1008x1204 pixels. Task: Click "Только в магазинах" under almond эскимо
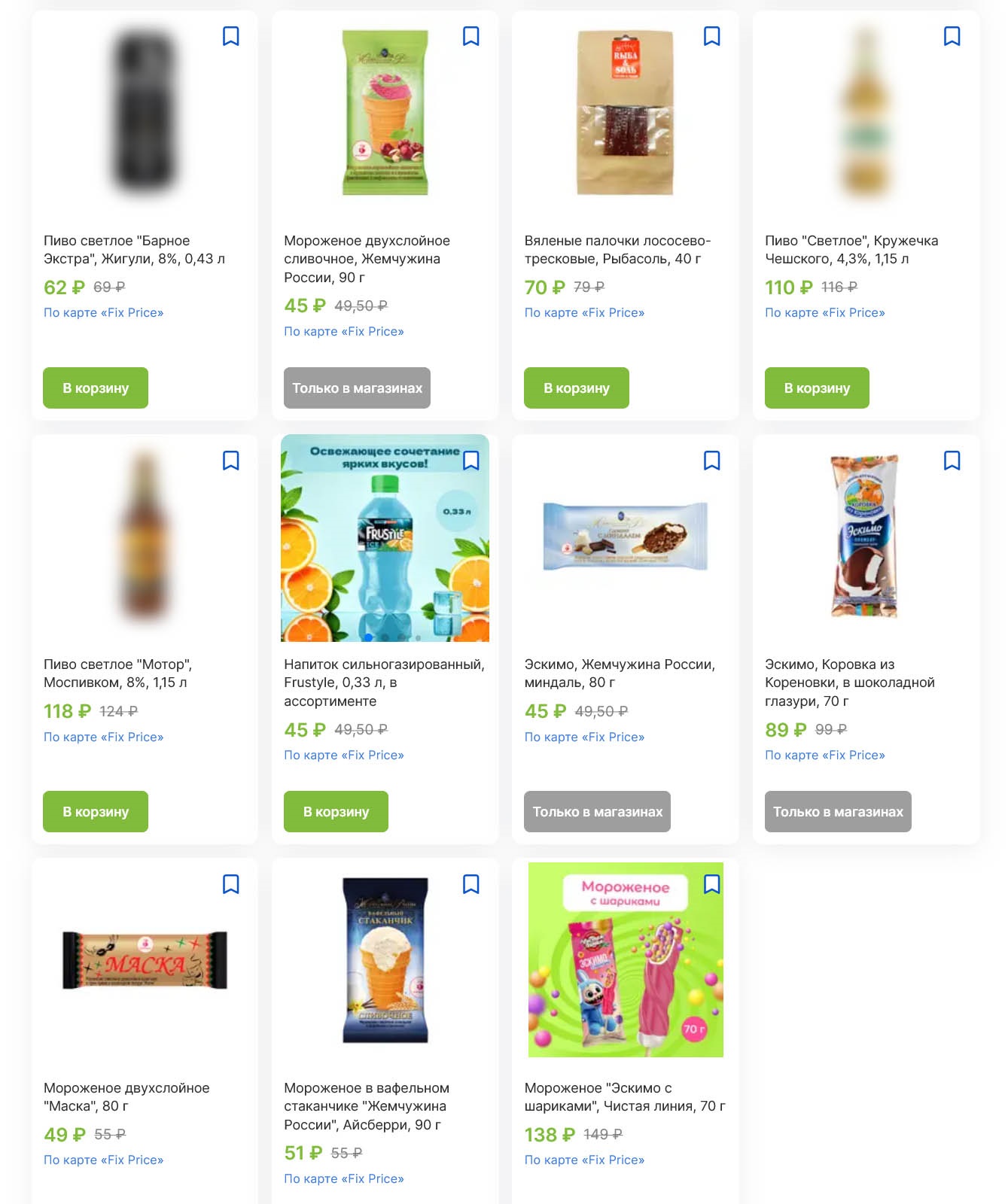point(598,812)
